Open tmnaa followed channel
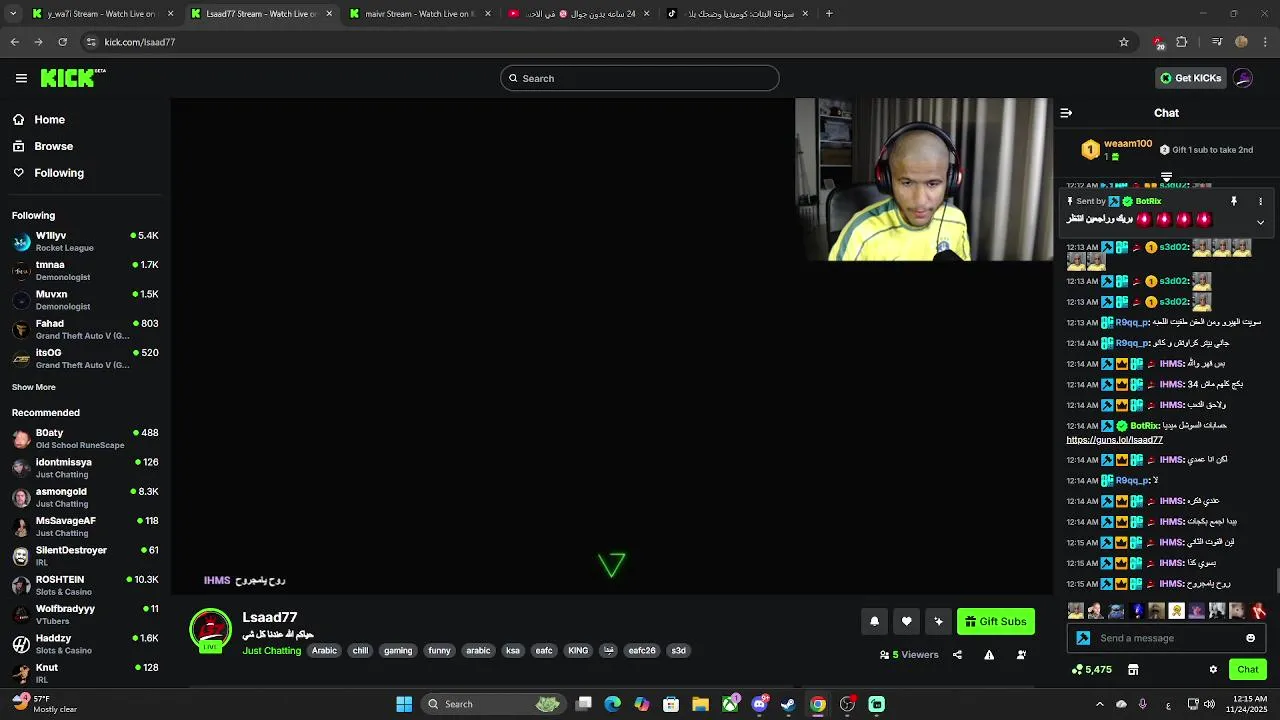Screen dimensions: 1280x720 [85, 270]
